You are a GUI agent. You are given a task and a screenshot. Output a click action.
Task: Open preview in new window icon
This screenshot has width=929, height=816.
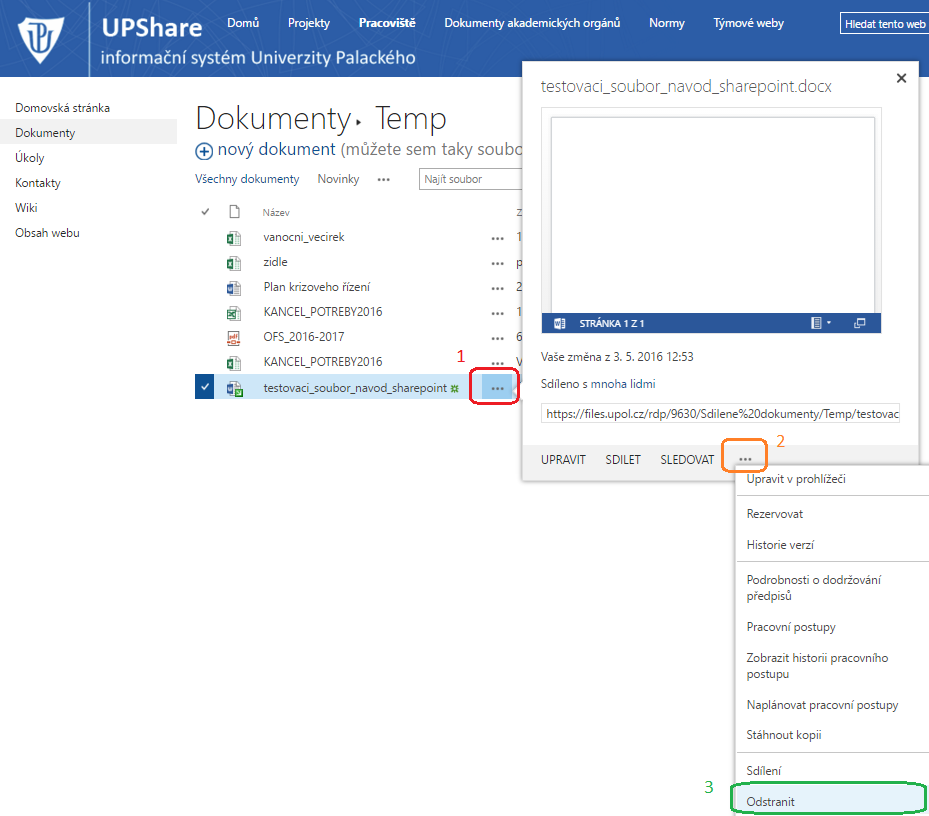point(859,323)
